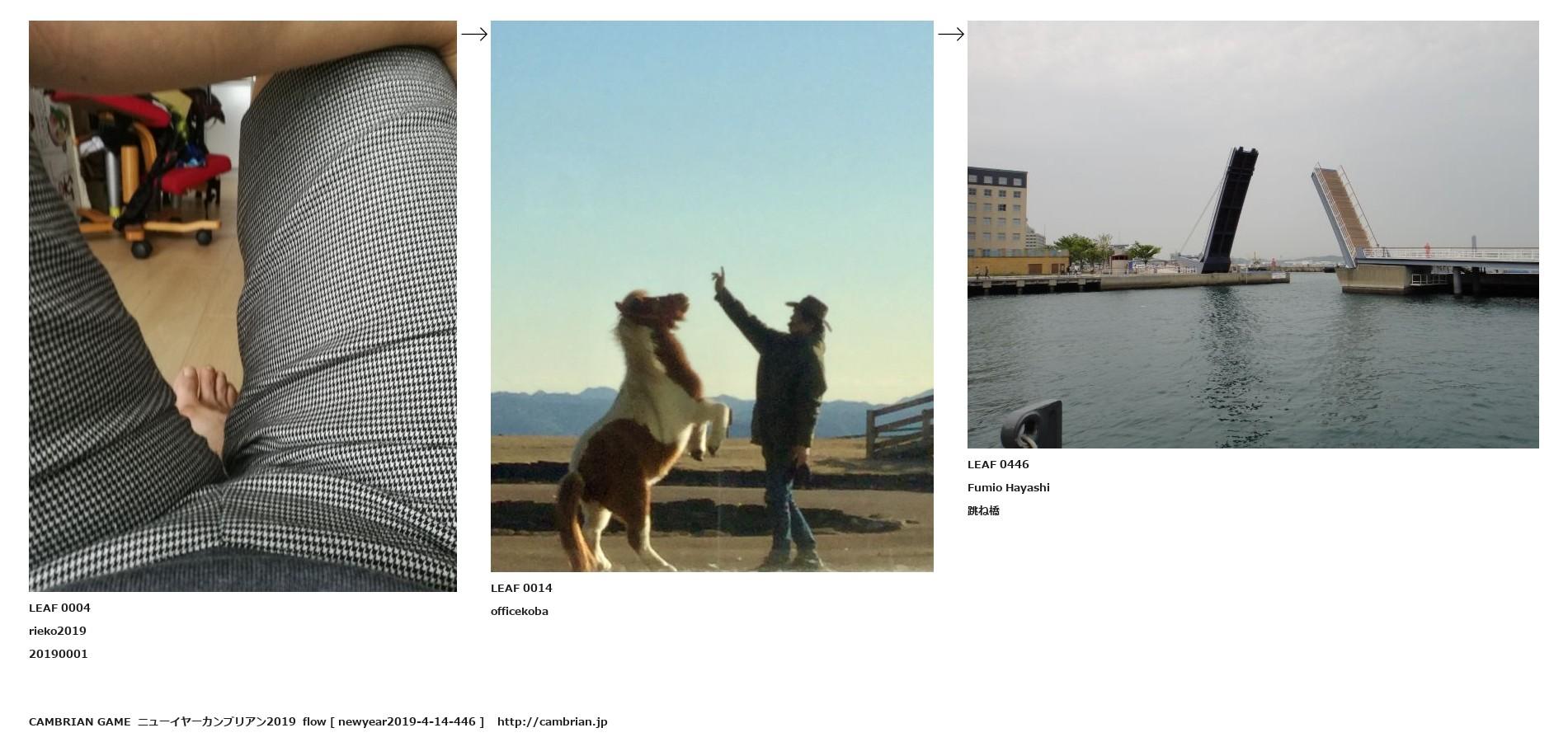Image resolution: width=1568 pixels, height=742 pixels.
Task: Select author name officekoba
Action: tap(520, 611)
